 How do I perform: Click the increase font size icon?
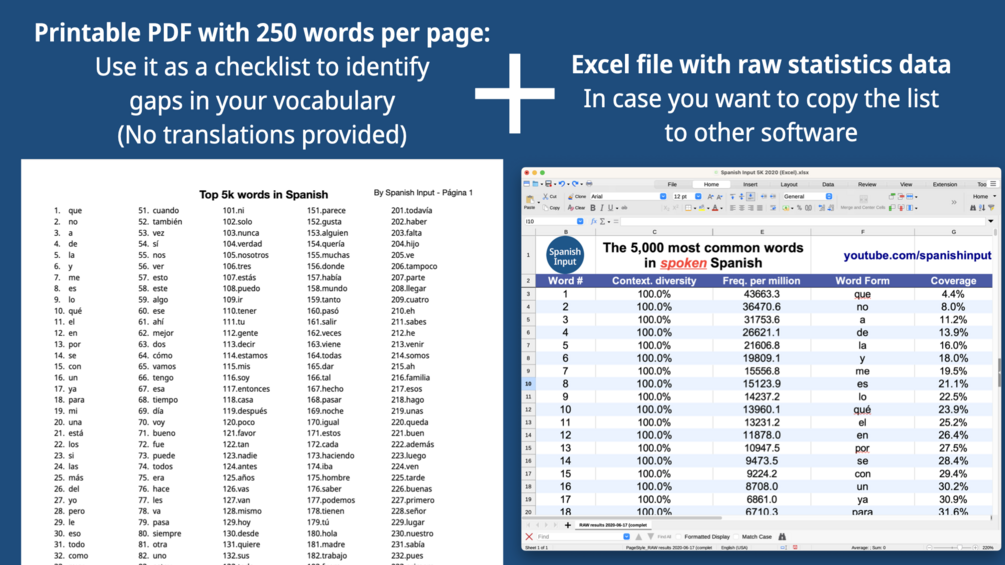click(710, 197)
